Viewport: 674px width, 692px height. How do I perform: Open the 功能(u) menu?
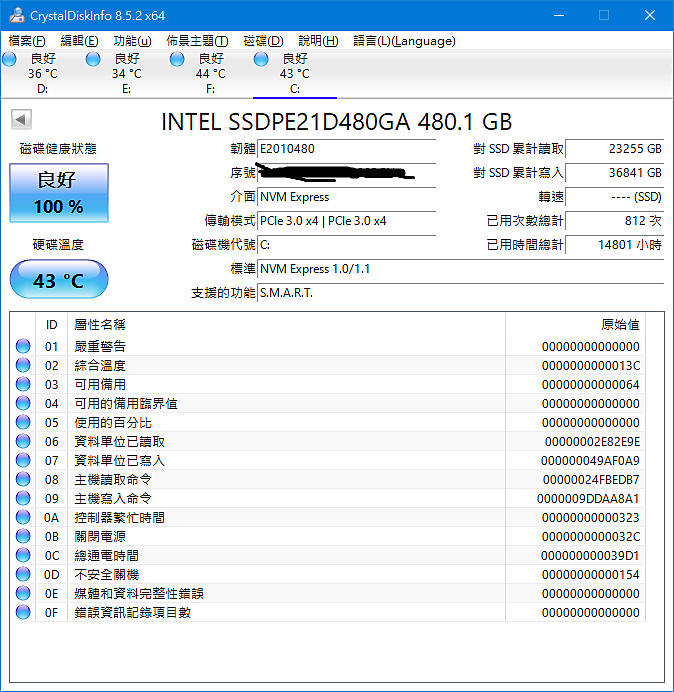pyautogui.click(x=132, y=41)
